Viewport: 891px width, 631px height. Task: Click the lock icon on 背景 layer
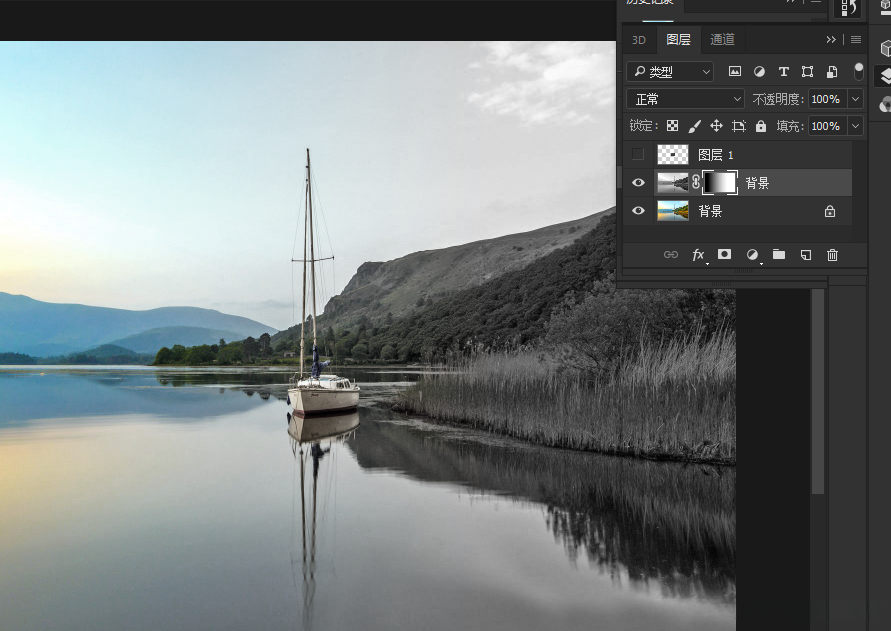tap(830, 211)
